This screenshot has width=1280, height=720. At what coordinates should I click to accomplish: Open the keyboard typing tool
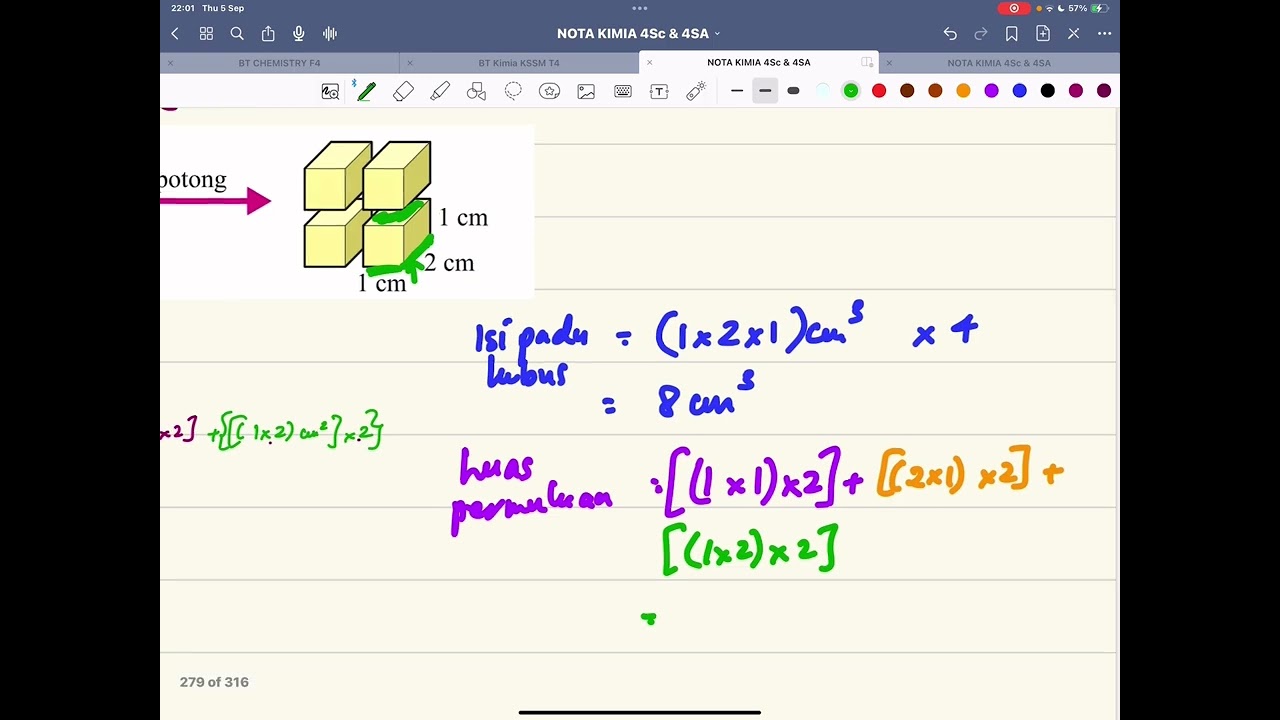623,91
